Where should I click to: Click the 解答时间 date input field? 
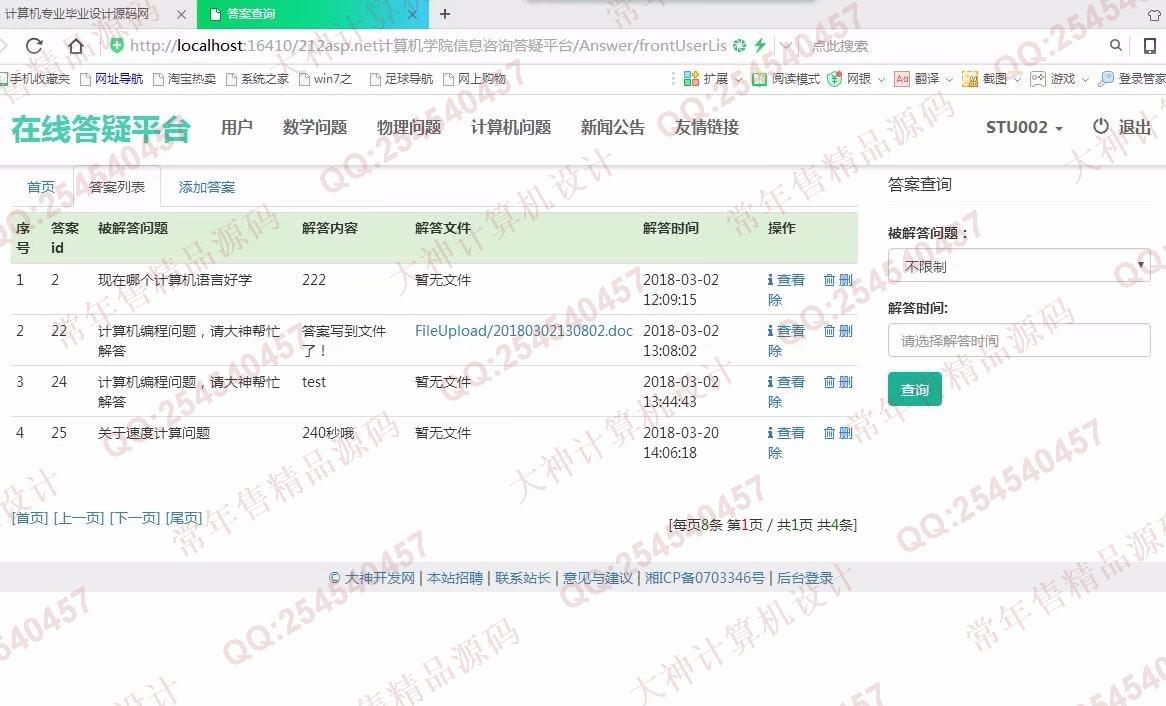pos(1018,340)
